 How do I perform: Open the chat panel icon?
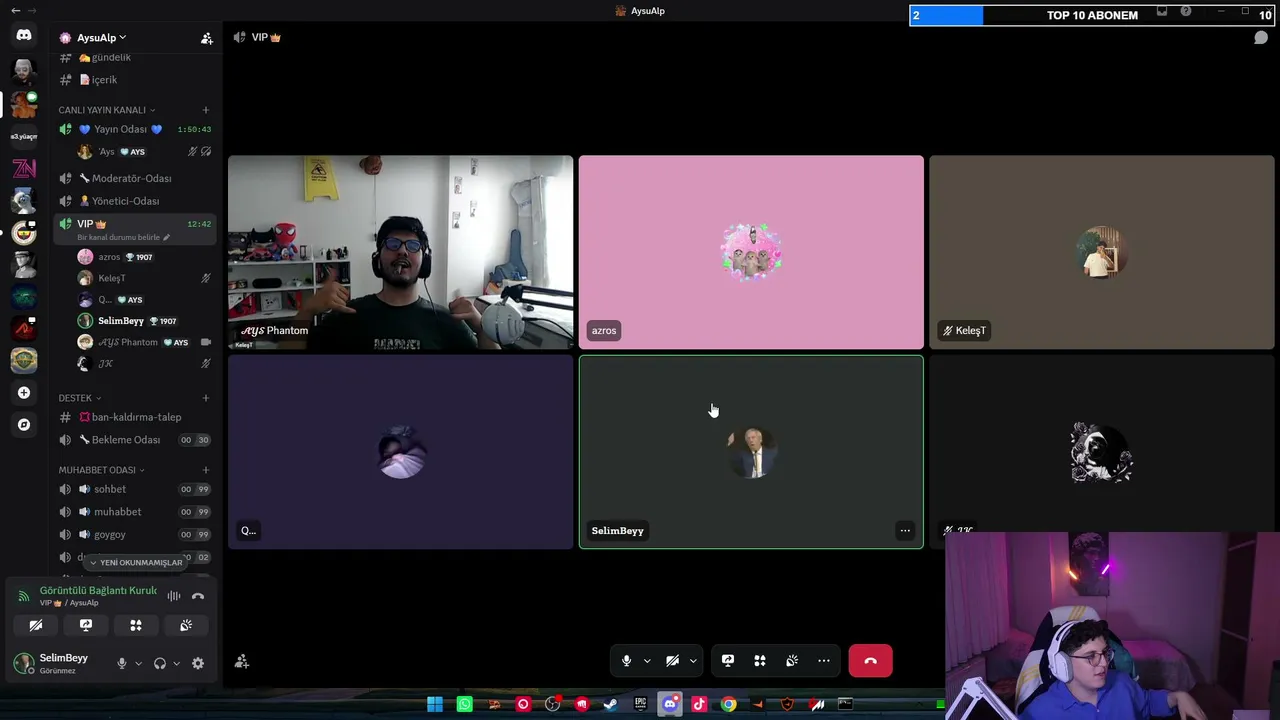(1261, 38)
